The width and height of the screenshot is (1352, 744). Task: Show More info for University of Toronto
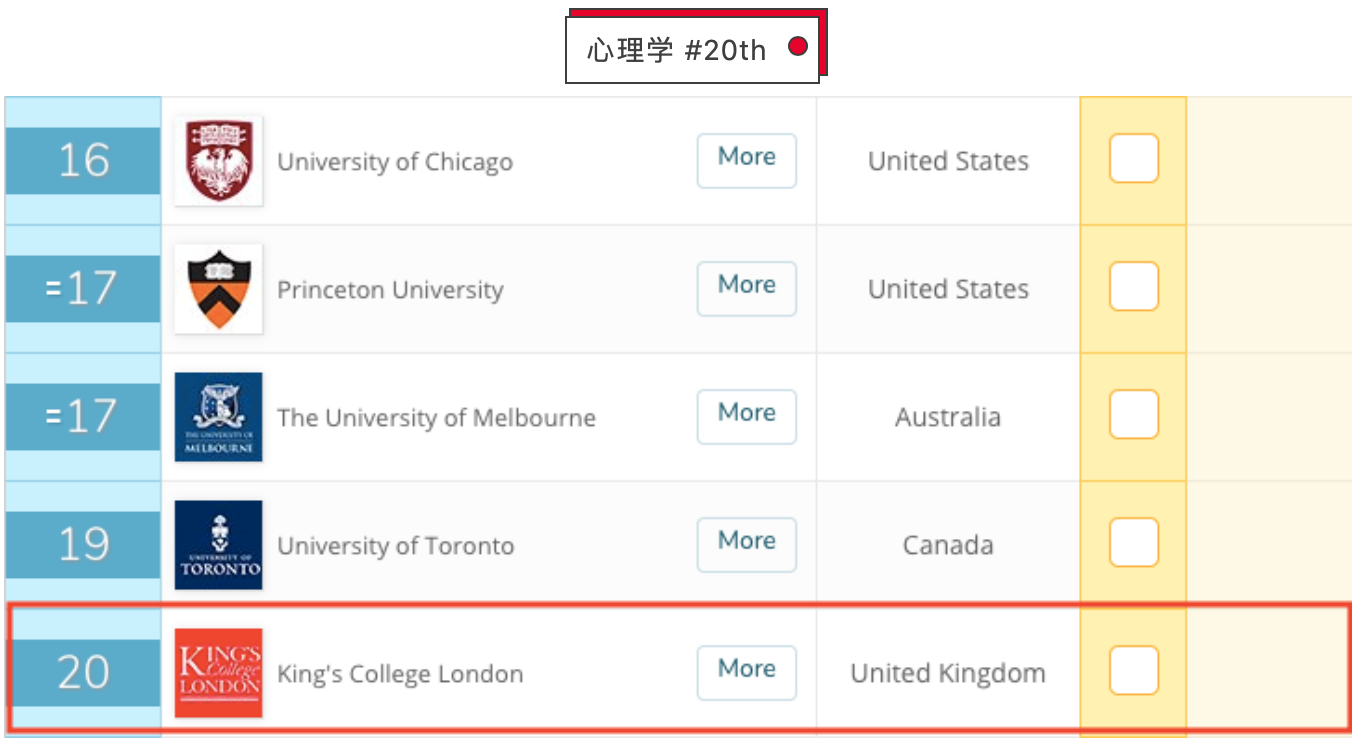point(746,544)
